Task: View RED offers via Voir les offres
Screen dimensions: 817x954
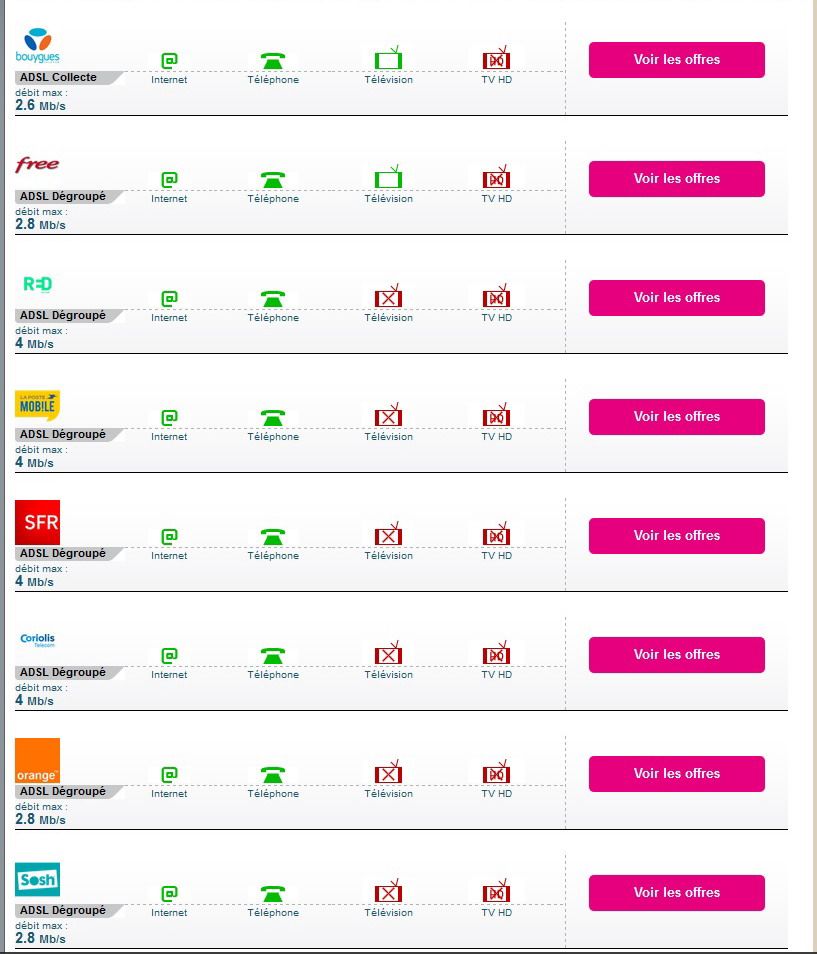Action: (676, 298)
